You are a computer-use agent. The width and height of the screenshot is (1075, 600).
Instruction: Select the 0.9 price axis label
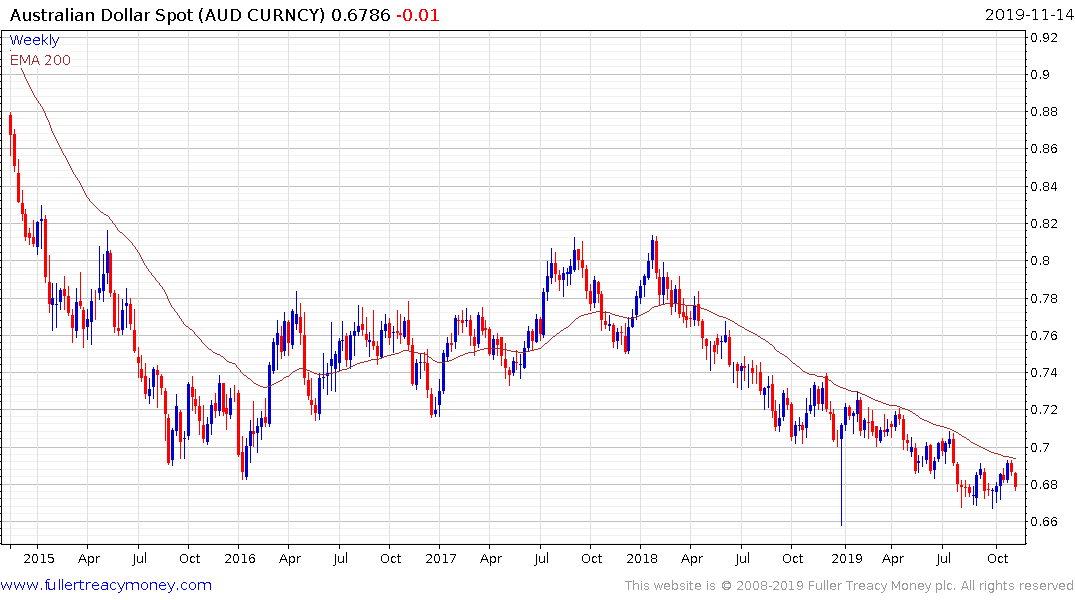(x=1040, y=75)
